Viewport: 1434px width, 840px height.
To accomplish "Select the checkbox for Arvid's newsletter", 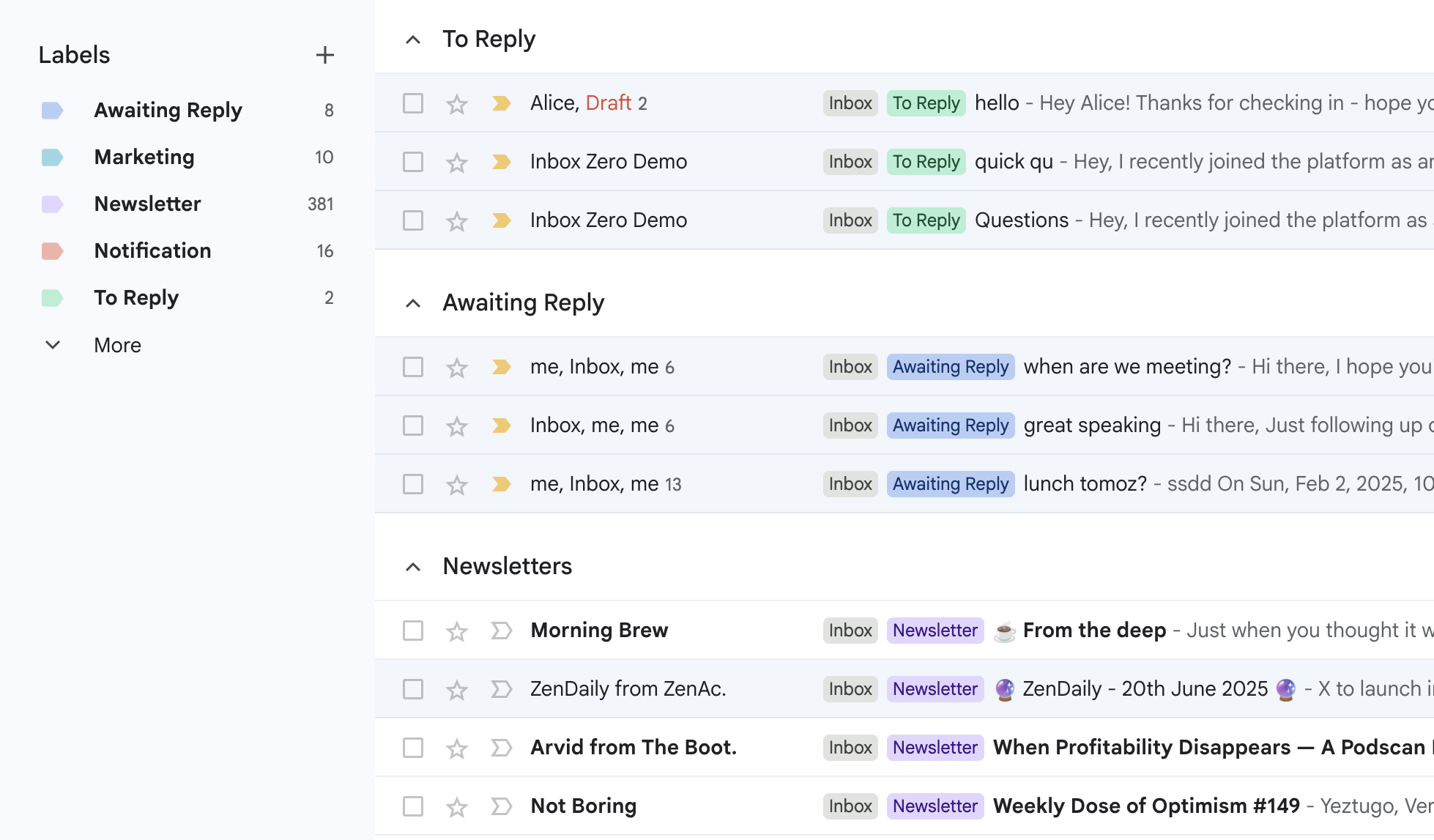I will click(412, 747).
